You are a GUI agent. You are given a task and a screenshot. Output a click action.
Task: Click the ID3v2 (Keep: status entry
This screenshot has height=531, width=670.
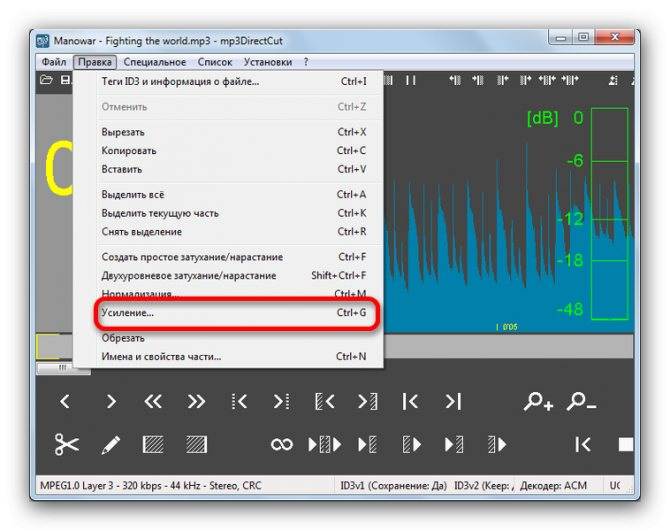(484, 486)
